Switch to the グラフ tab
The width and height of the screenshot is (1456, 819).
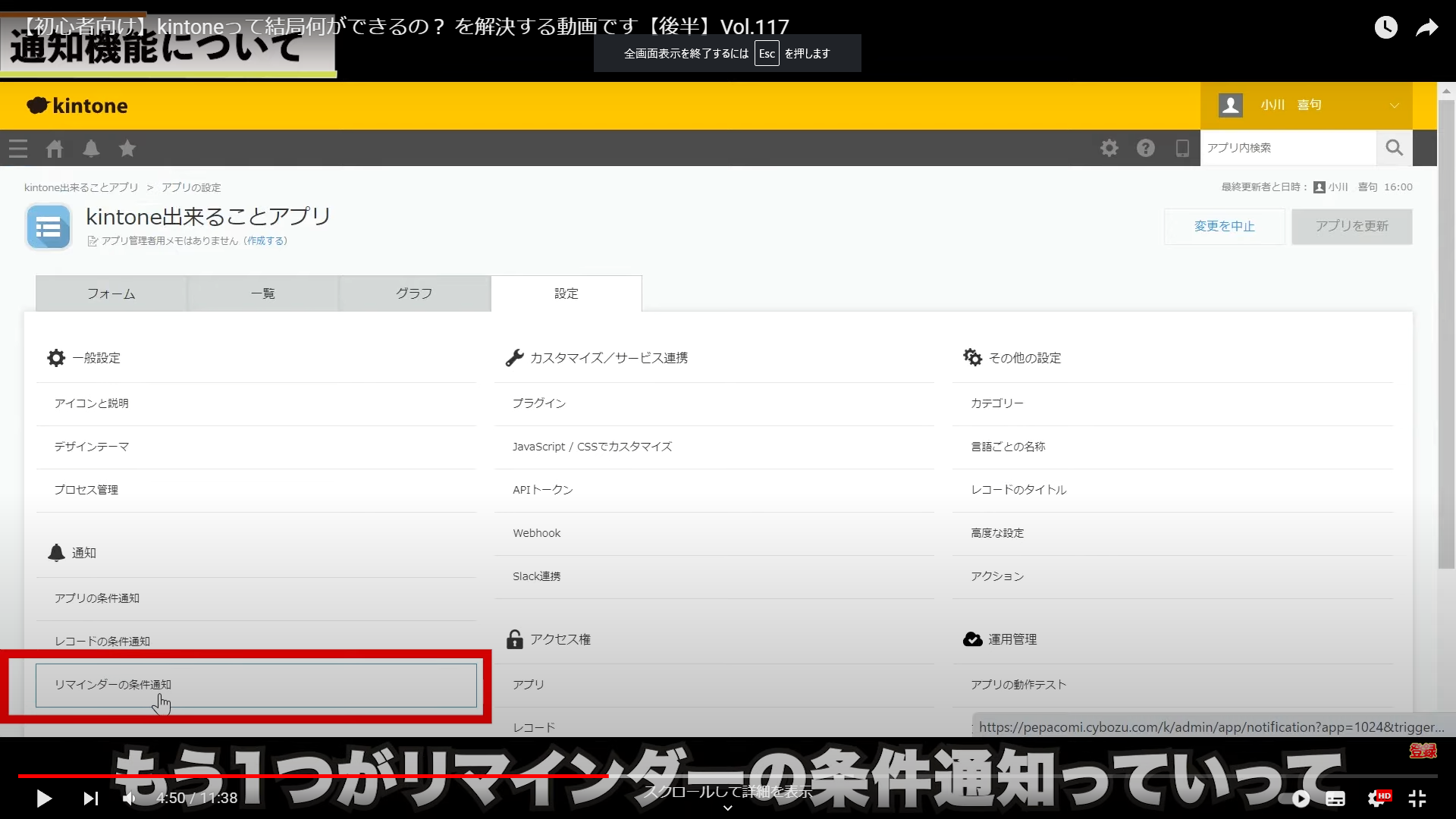(414, 293)
